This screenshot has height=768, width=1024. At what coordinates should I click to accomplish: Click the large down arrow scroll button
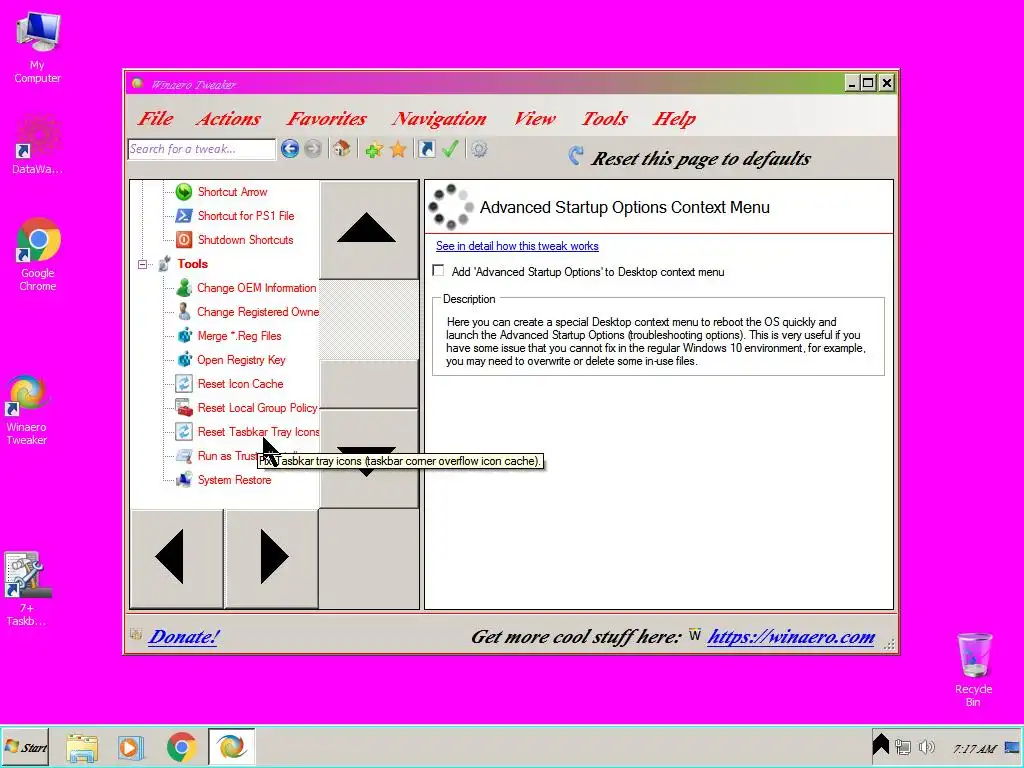coord(369,459)
